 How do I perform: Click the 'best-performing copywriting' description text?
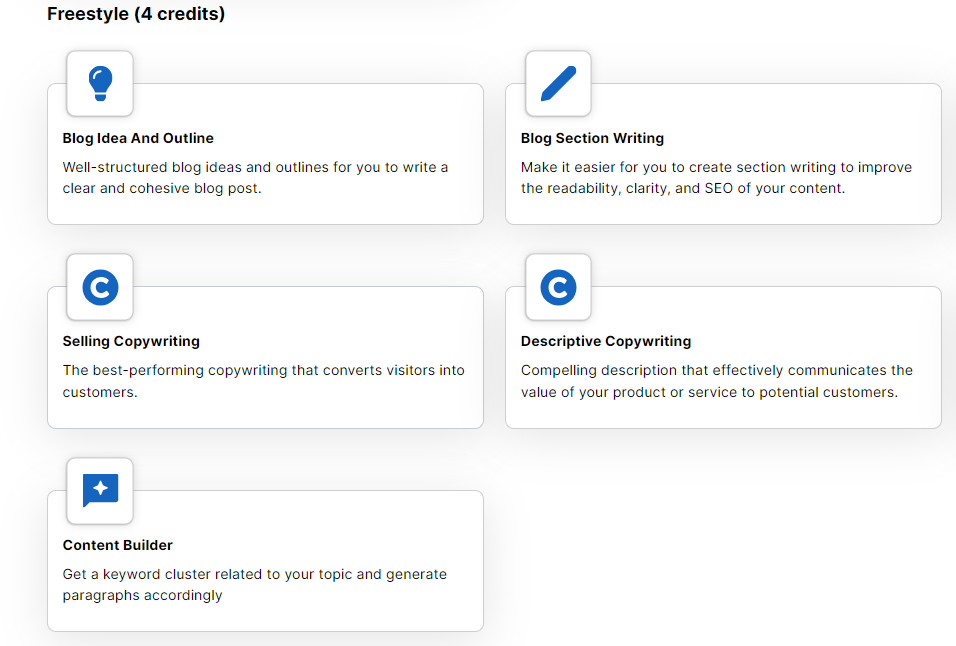(263, 381)
